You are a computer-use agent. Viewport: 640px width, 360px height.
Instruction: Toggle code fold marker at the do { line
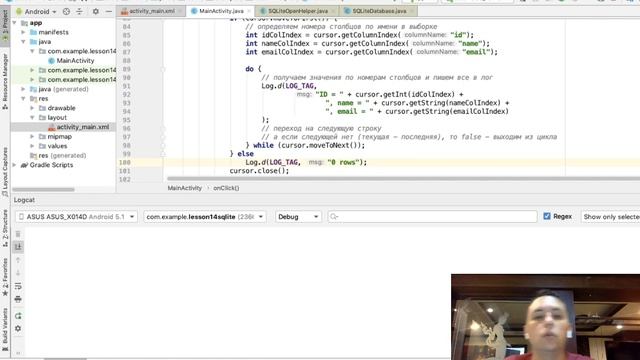point(163,69)
